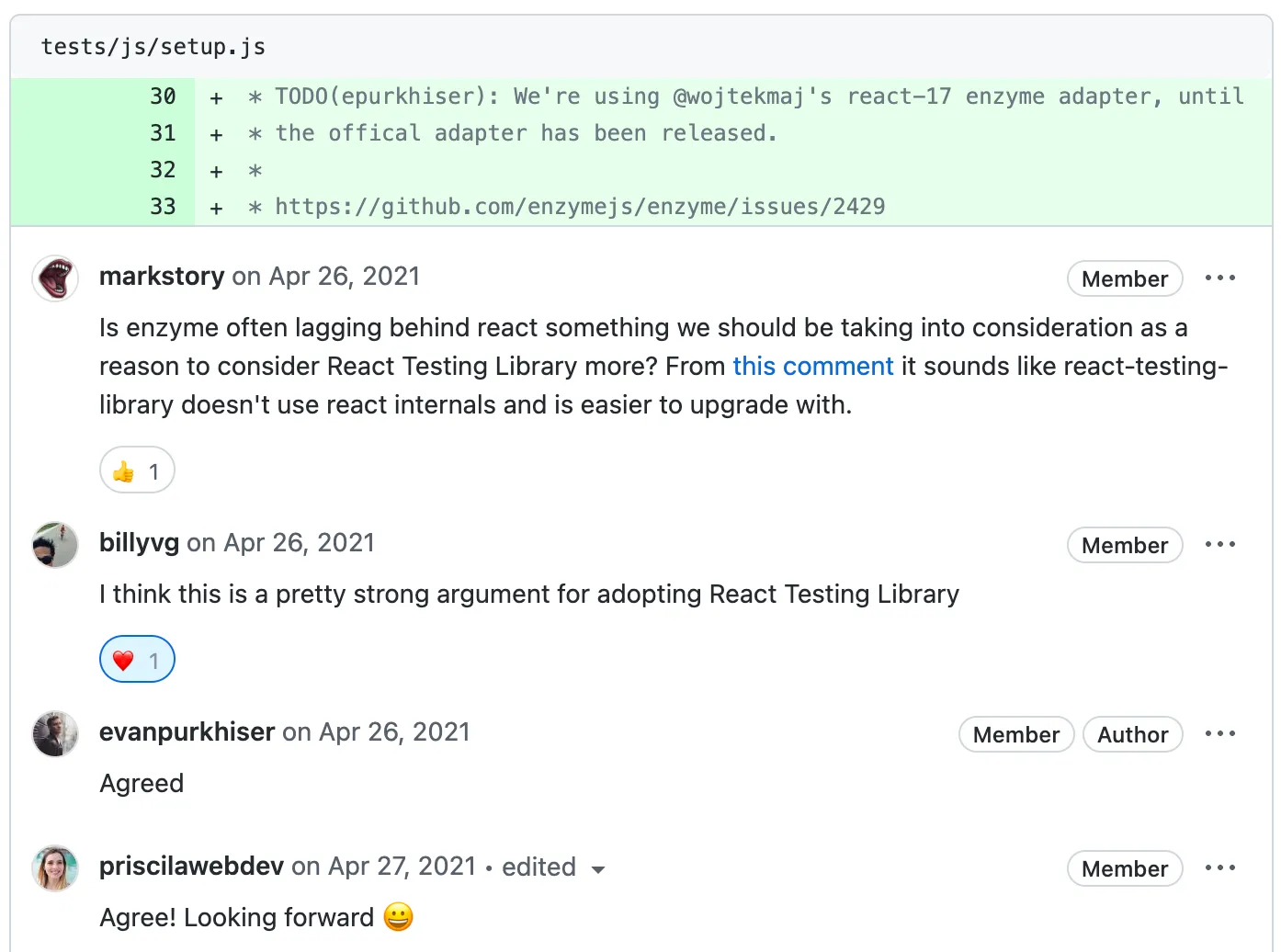Viewport: 1281px width, 952px height.
Task: Click evanpurkhiser's profile avatar
Action: click(x=54, y=734)
